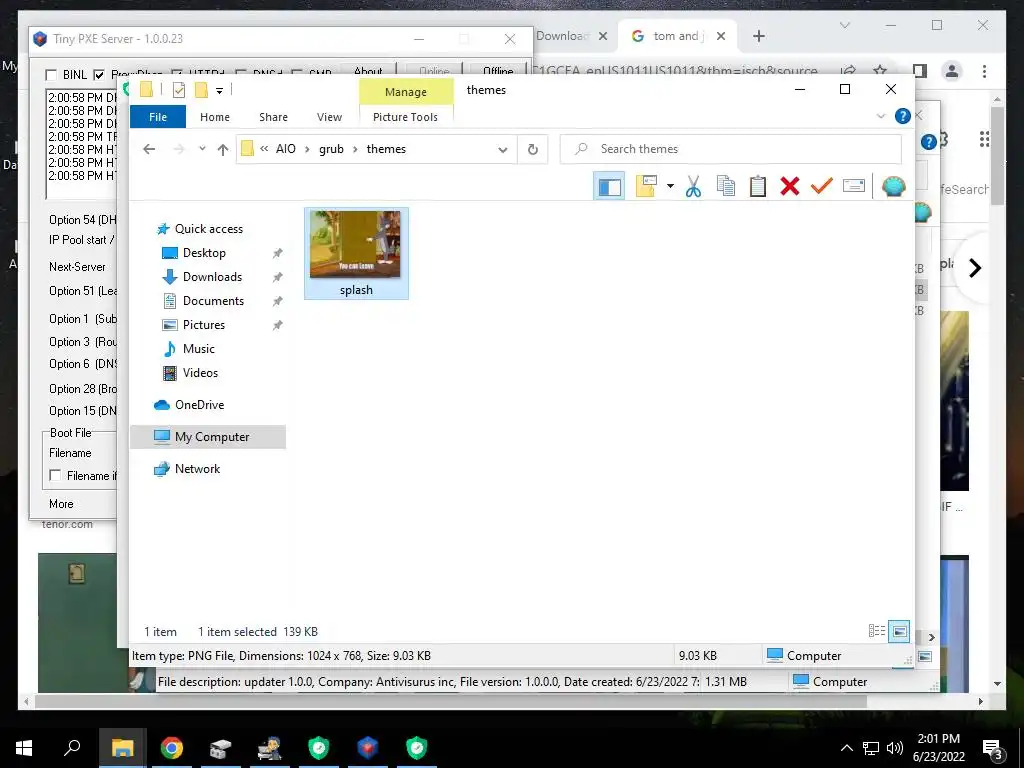Toggle ProxyDhcp checkbox in Tiny PXE Server
Image resolution: width=1024 pixels, height=768 pixels.
(99, 75)
